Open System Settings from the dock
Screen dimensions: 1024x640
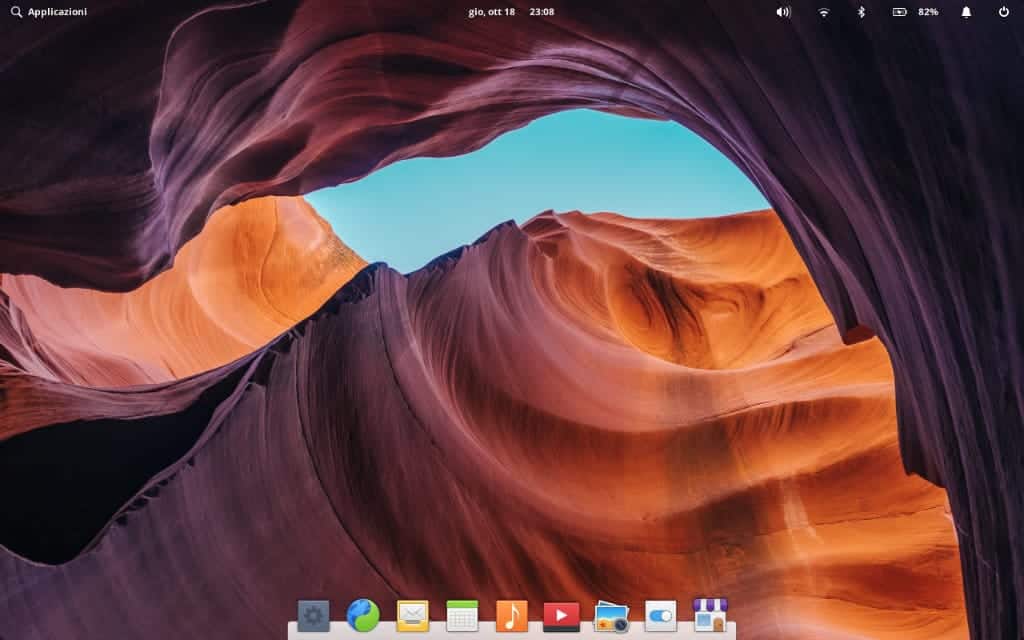tap(312, 615)
